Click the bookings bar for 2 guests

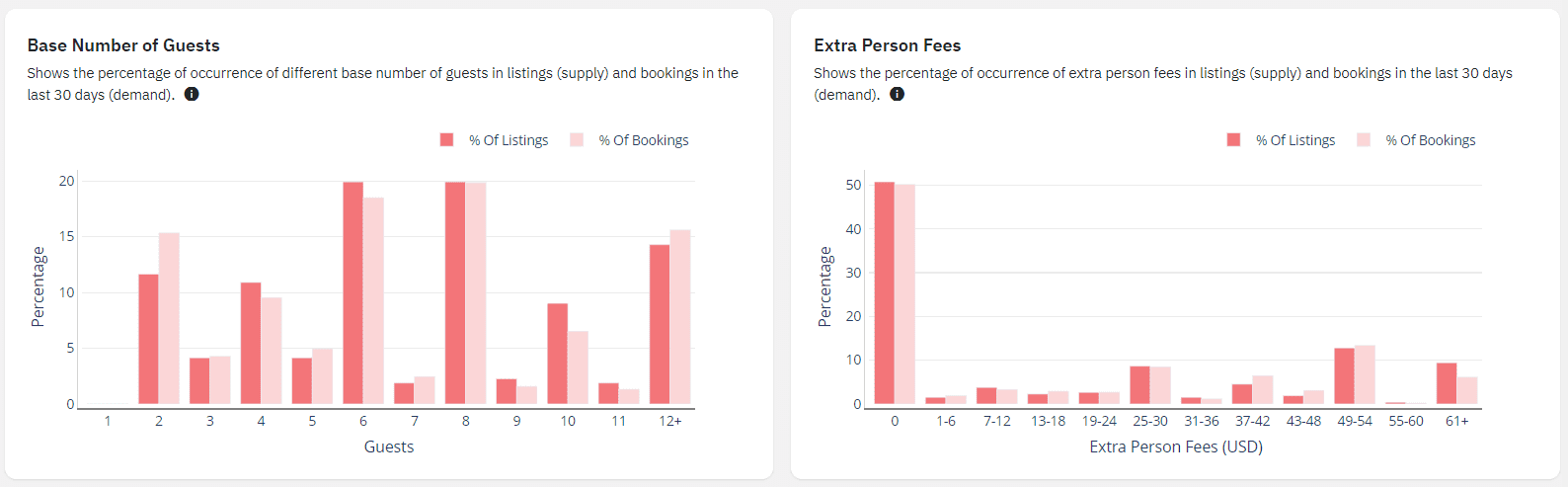tap(169, 318)
